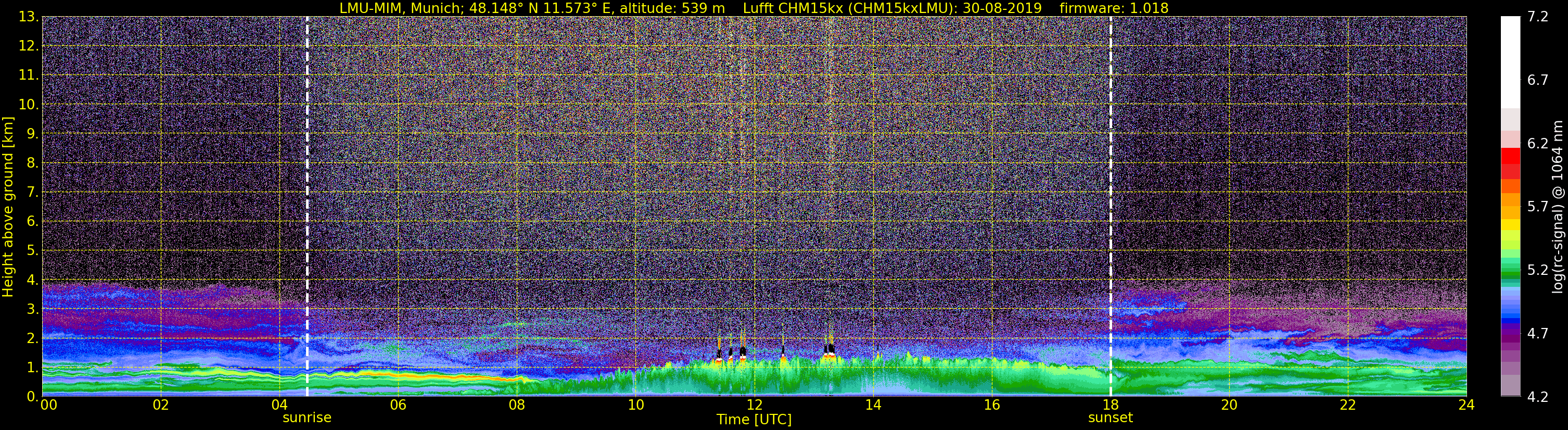Click the '13.' height tick label
Viewport: 1568px width, 430px height.
tap(29, 17)
